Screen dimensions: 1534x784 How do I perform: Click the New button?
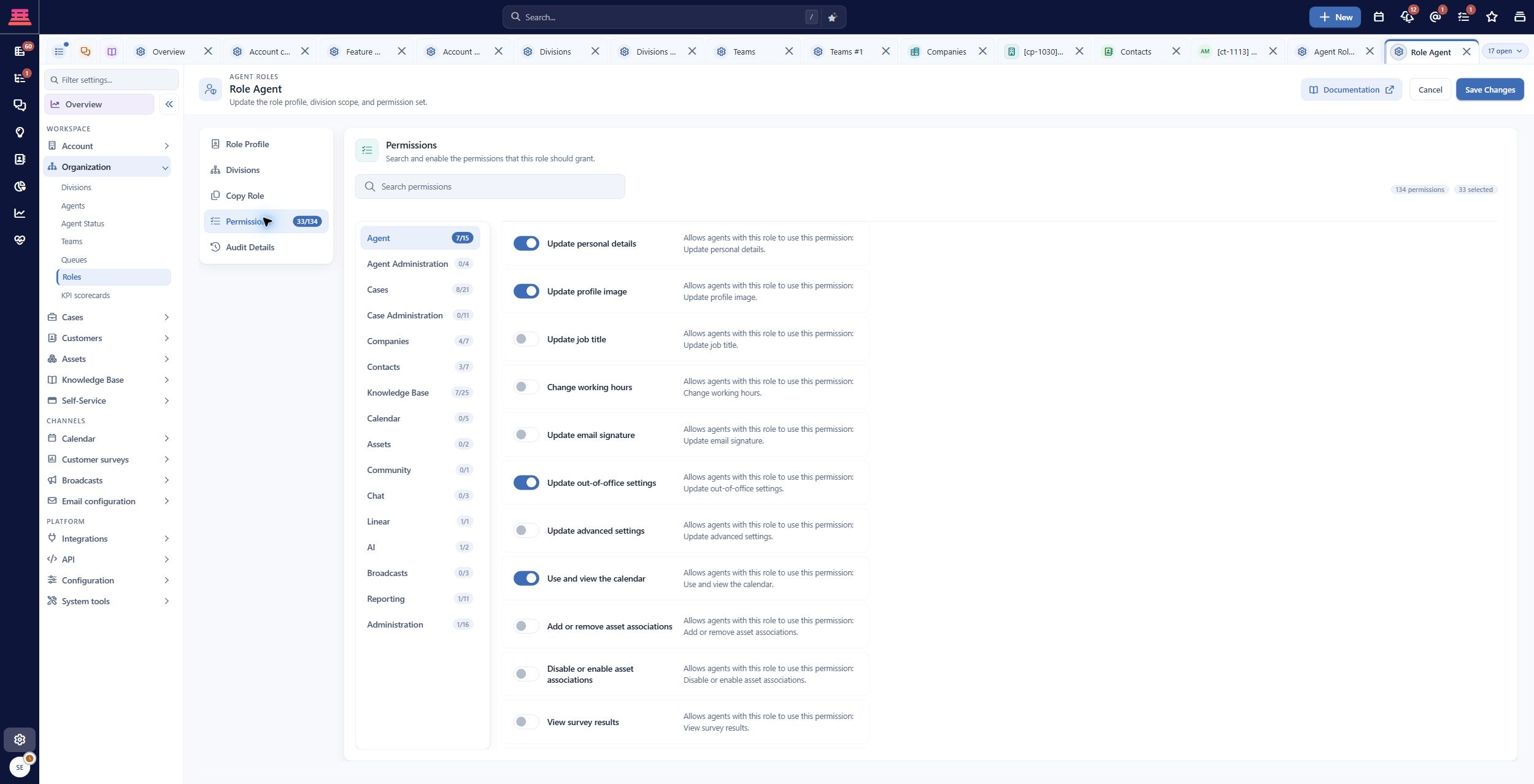point(1335,17)
